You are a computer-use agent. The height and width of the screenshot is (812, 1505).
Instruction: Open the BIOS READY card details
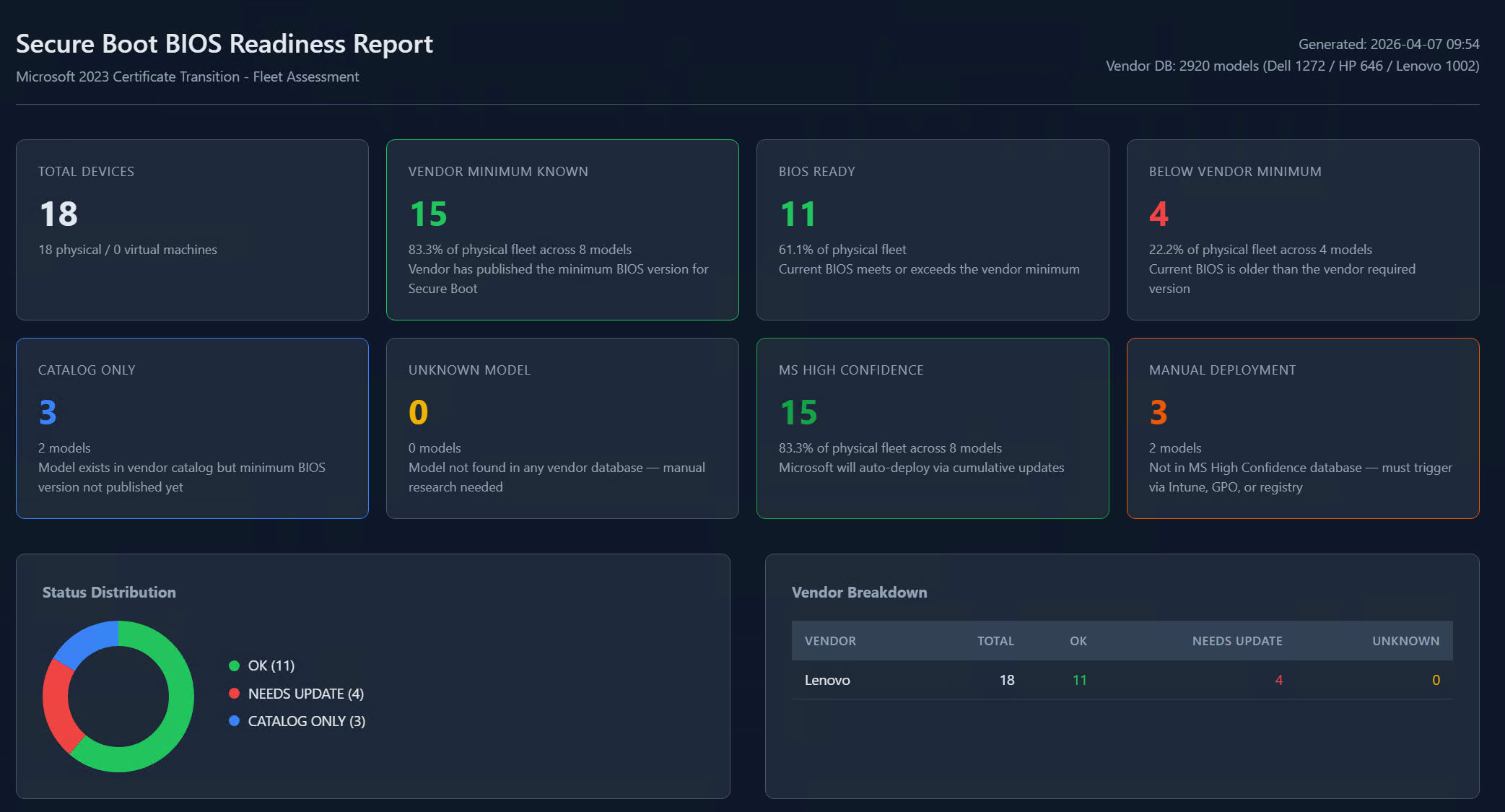click(932, 230)
